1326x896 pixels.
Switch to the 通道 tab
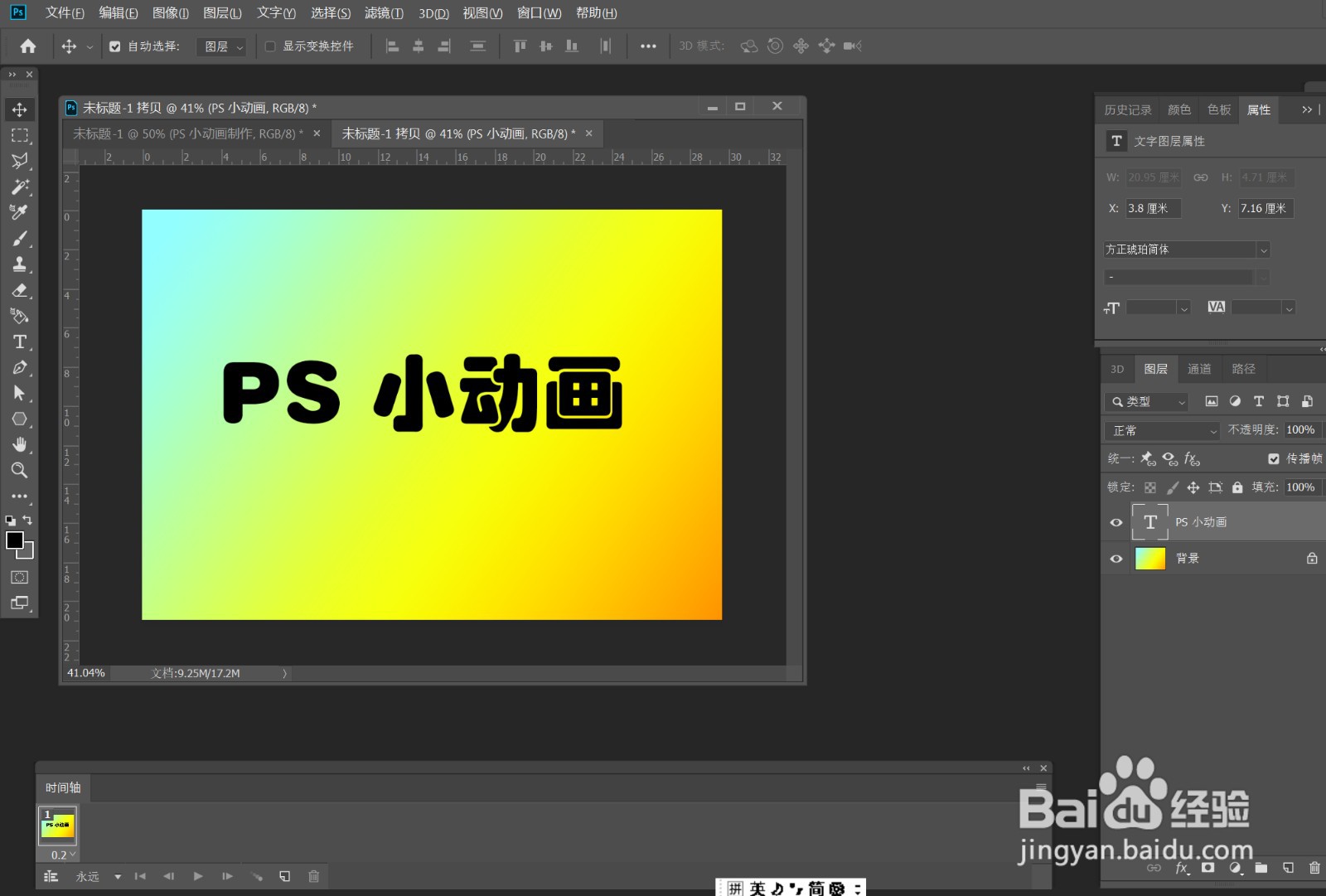[1200, 368]
